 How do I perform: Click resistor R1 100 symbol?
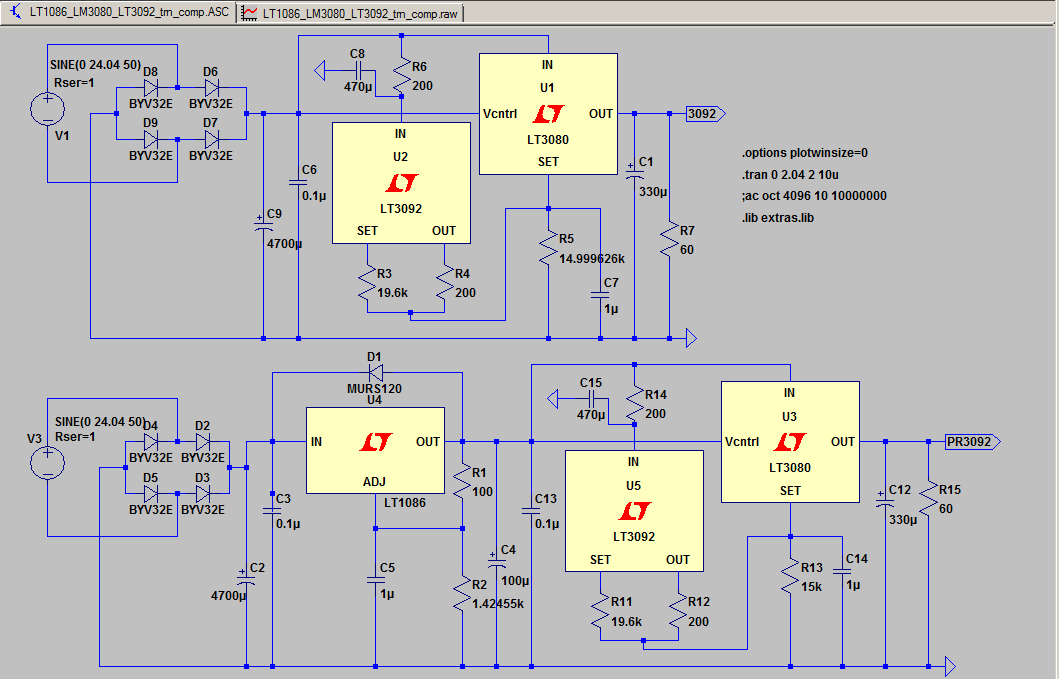click(462, 481)
